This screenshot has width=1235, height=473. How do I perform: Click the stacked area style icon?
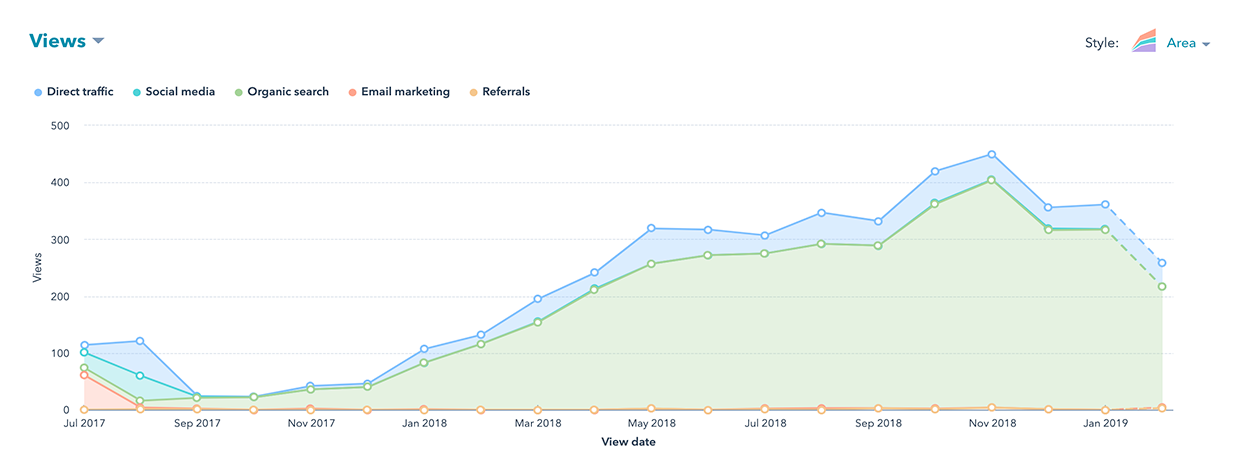(1144, 41)
